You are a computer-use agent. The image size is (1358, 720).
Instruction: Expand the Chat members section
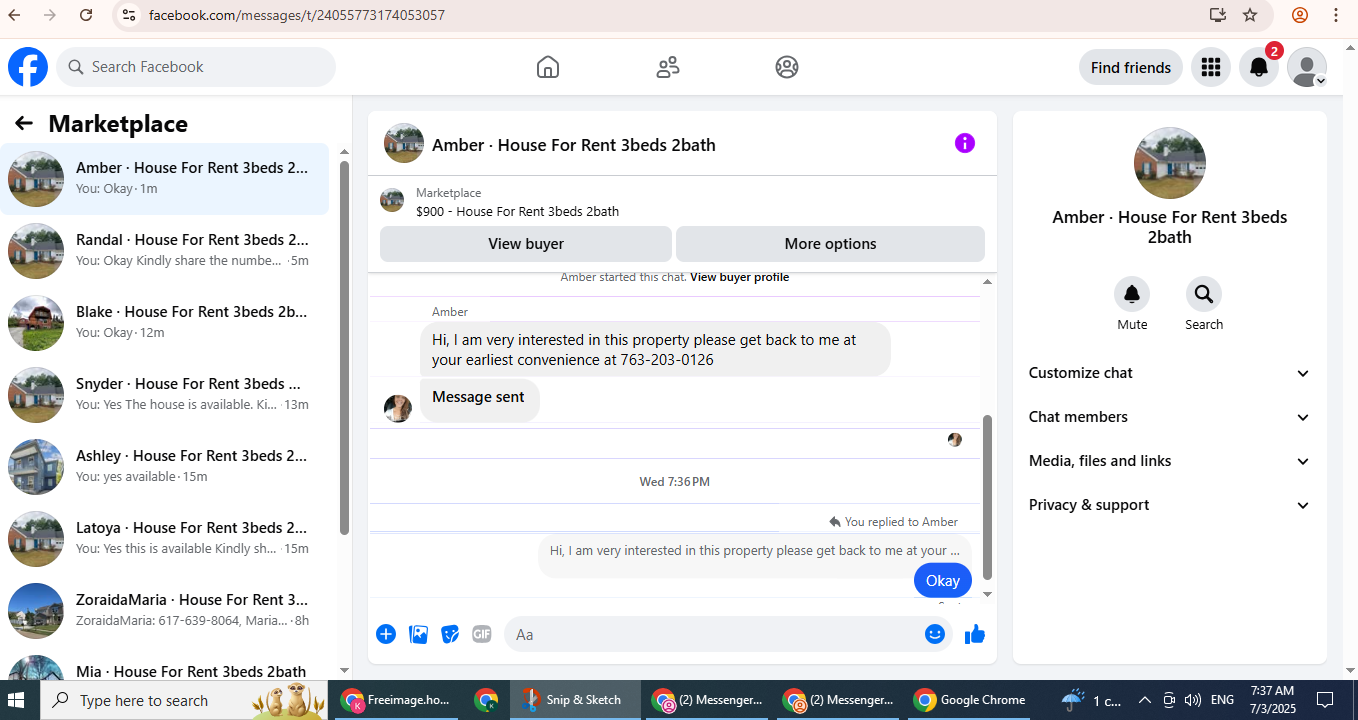1170,417
